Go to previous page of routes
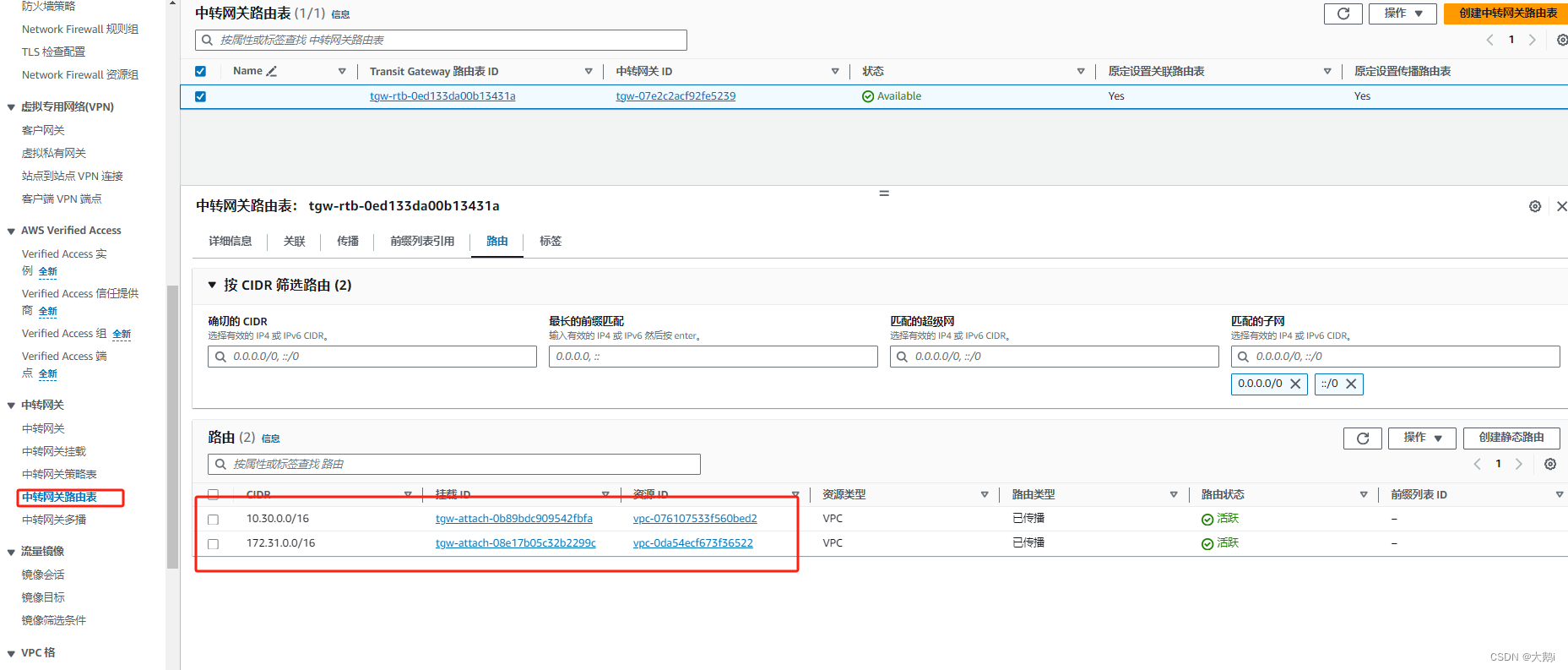Screen dimensions: 1568x670 1477,464
